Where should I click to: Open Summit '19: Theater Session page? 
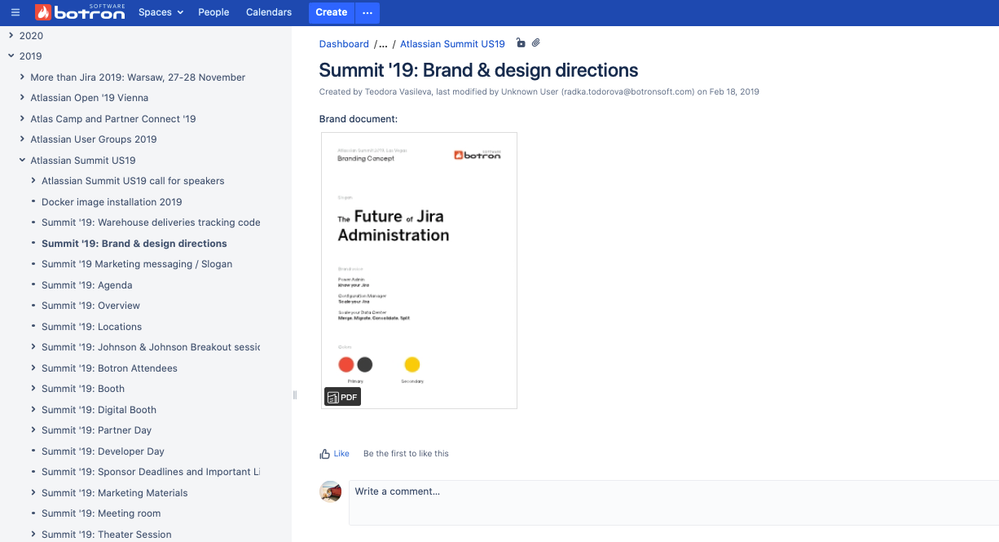pyautogui.click(x=106, y=534)
